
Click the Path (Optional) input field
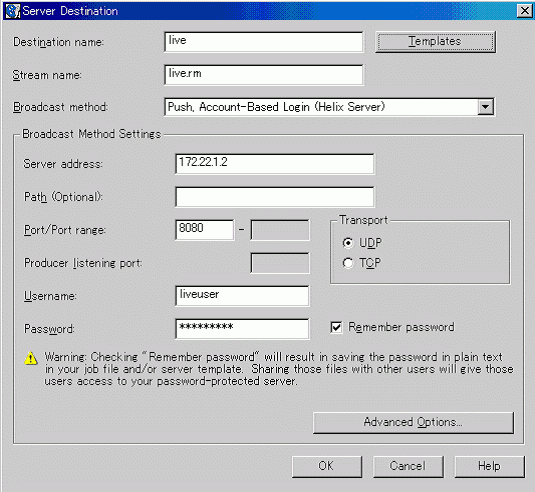(x=275, y=197)
